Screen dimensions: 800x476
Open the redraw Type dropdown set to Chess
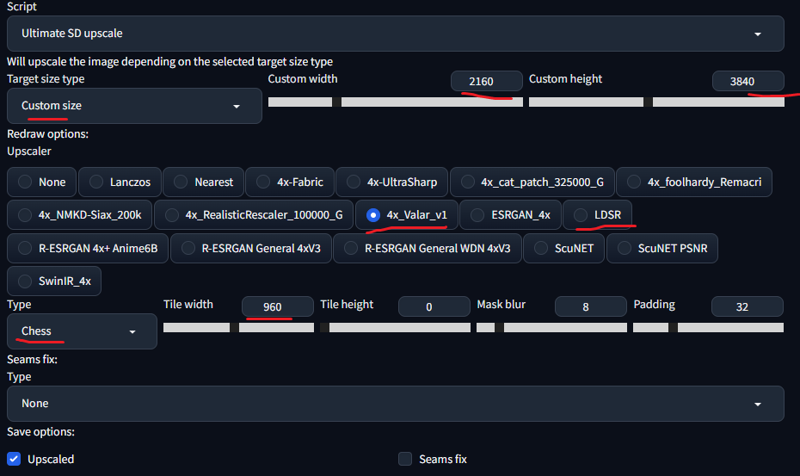click(x=82, y=331)
